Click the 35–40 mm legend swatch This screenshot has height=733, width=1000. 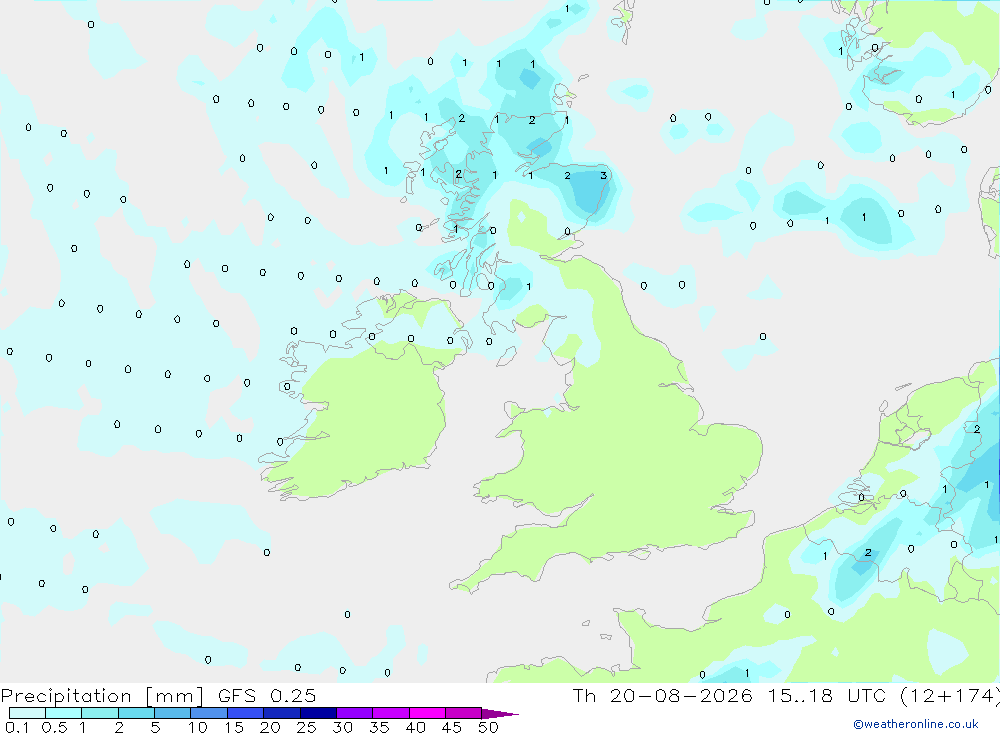(390, 713)
